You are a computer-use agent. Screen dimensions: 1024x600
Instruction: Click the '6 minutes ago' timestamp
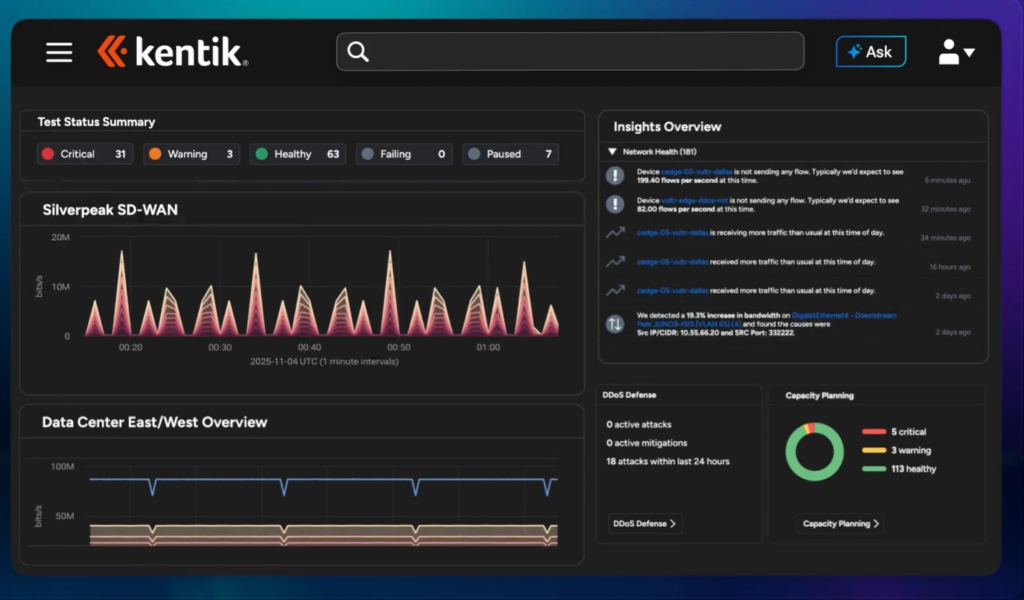pos(947,180)
